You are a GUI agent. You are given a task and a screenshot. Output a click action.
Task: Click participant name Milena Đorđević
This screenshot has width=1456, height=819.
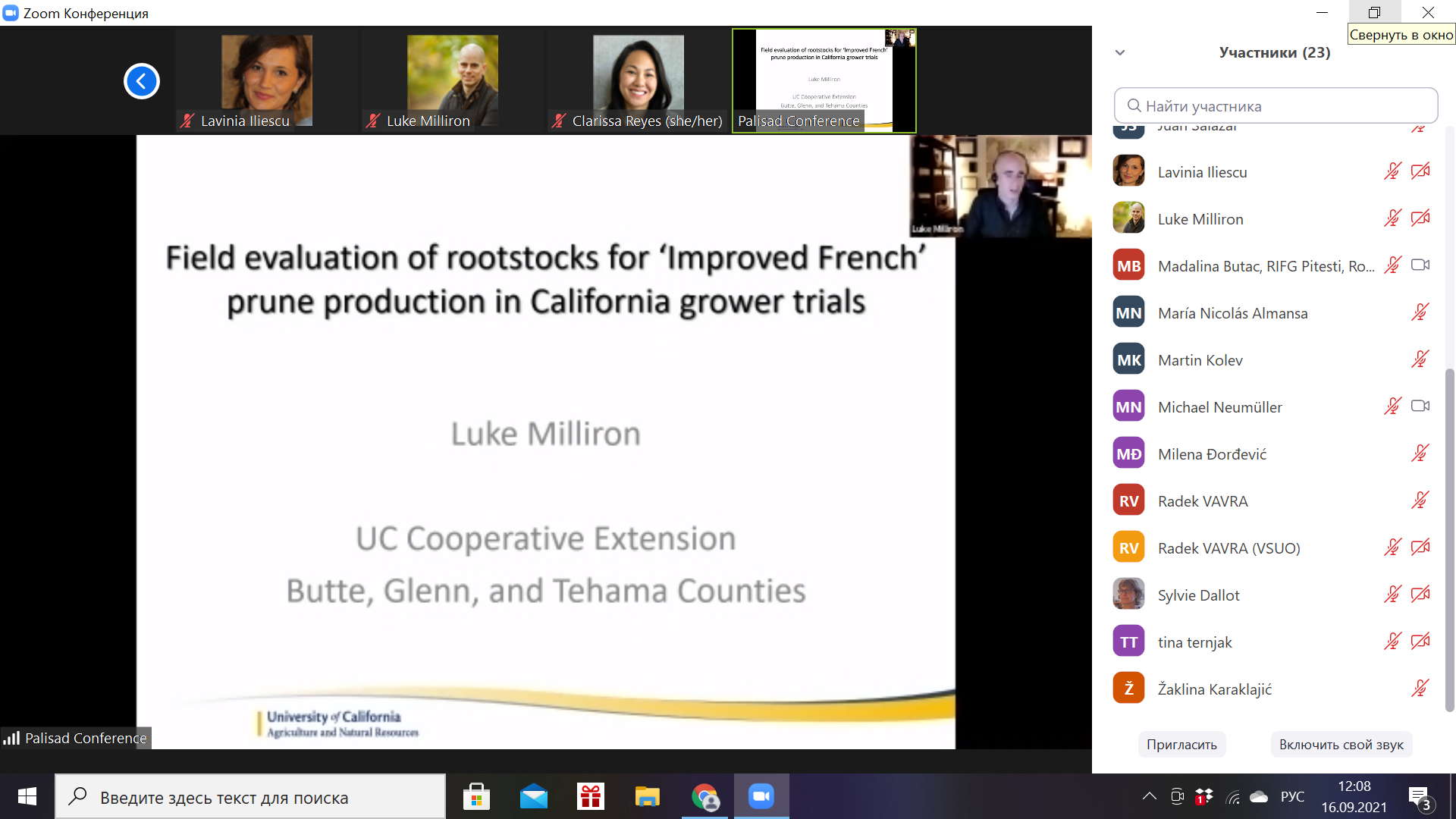[1212, 454]
